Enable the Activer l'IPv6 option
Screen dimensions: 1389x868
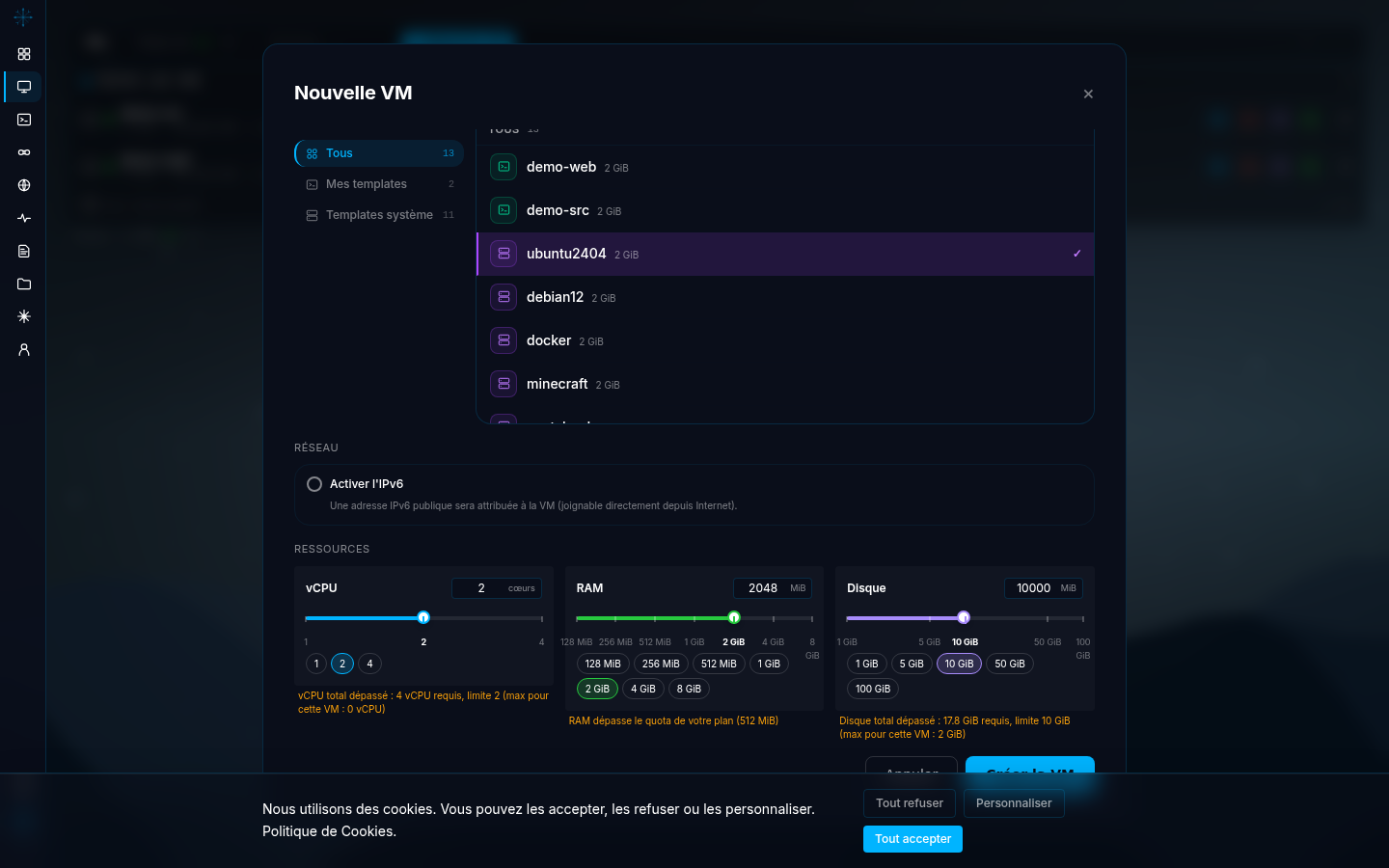click(314, 484)
